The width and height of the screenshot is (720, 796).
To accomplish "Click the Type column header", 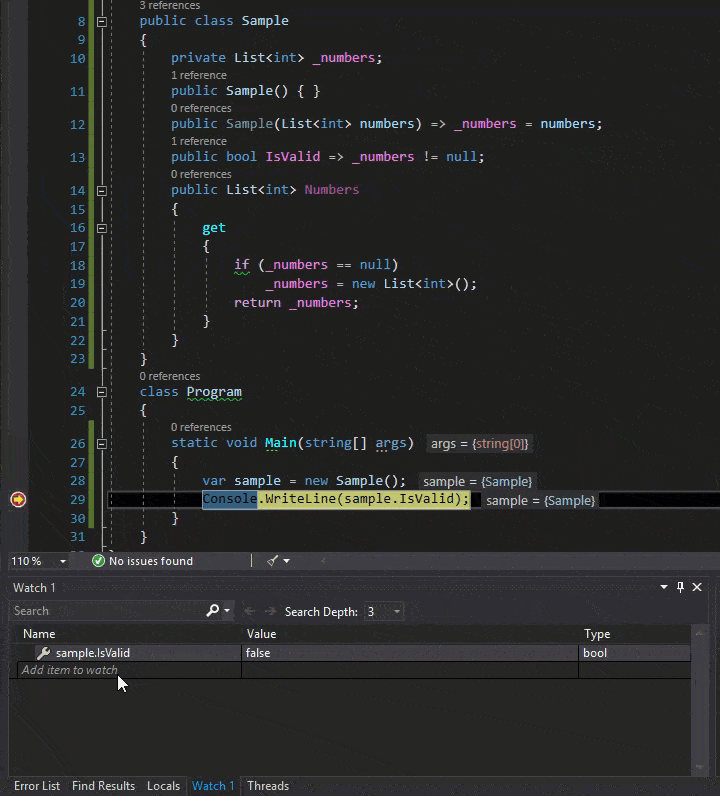I will (597, 634).
